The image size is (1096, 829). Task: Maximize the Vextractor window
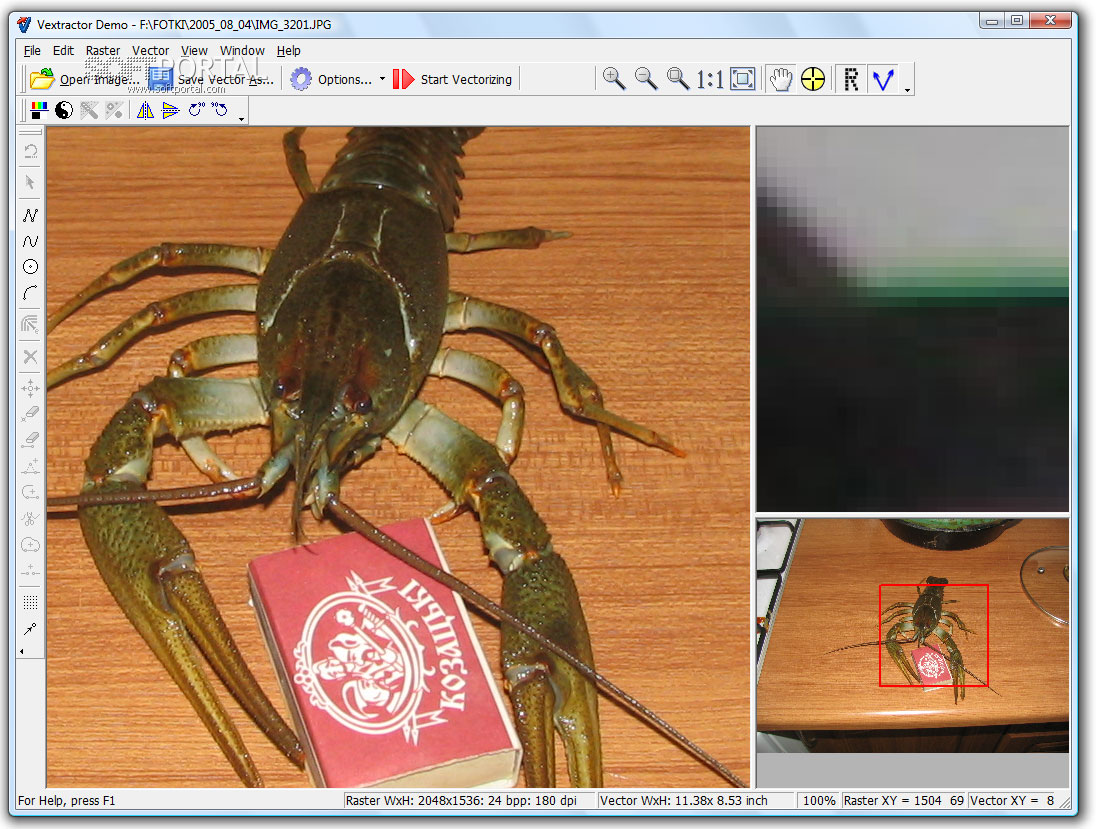click(1017, 20)
